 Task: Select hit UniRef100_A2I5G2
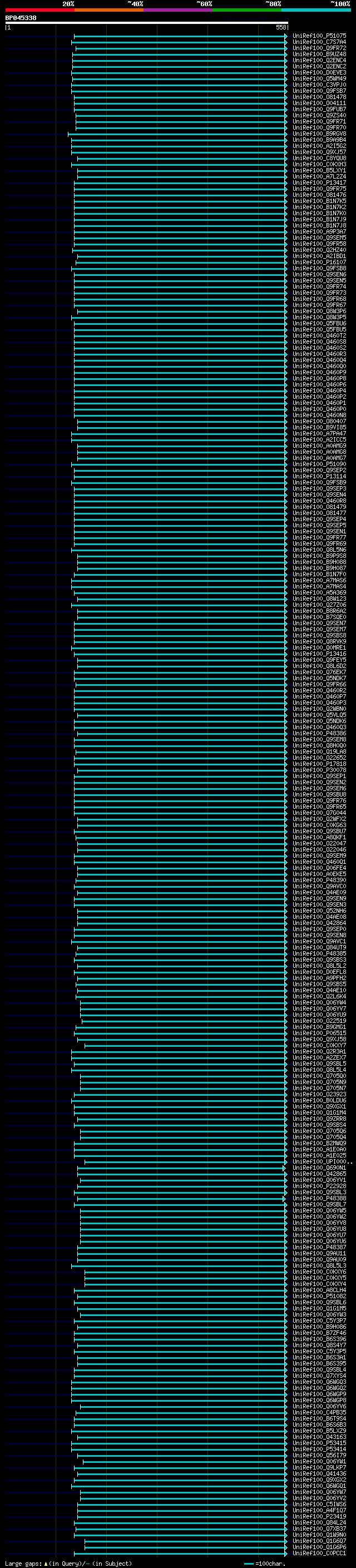click(319, 146)
